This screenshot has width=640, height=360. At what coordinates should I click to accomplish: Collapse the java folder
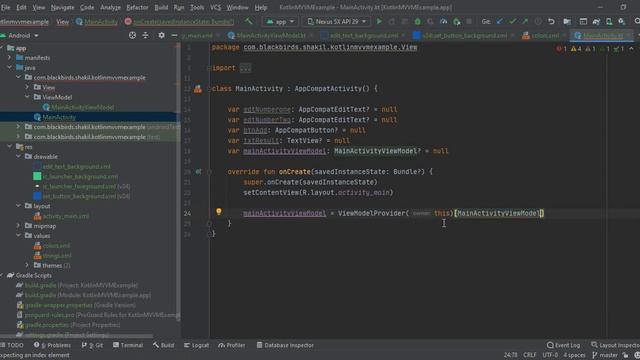point(10,67)
